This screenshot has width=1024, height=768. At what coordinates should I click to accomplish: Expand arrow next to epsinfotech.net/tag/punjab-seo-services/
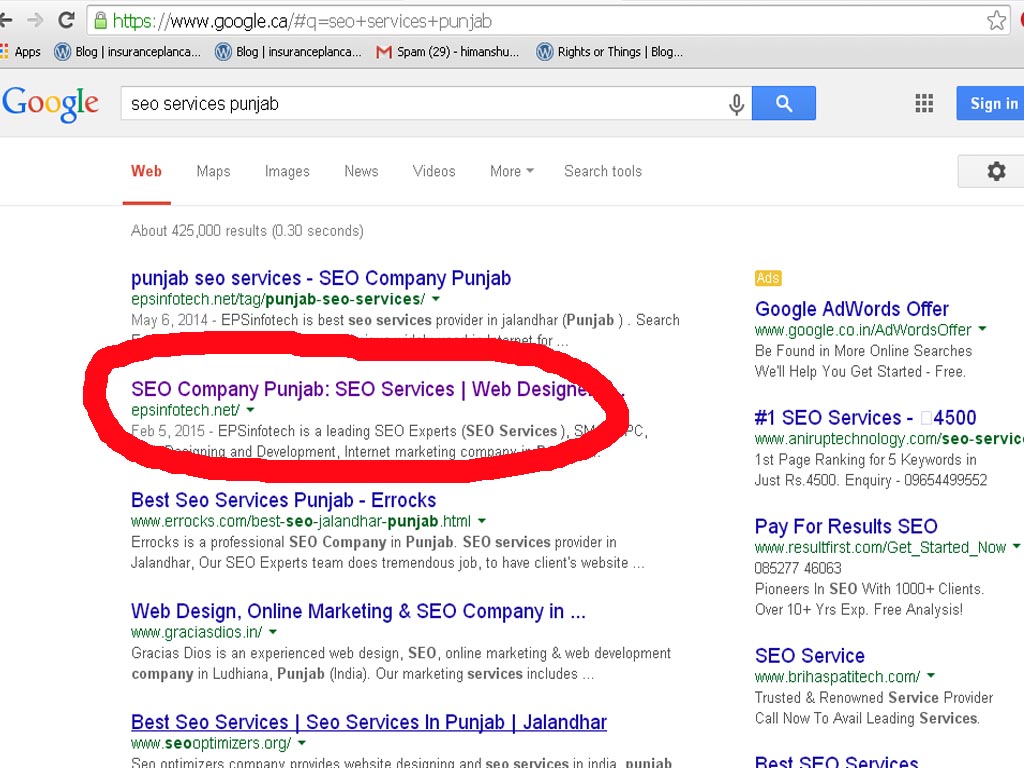[436, 299]
